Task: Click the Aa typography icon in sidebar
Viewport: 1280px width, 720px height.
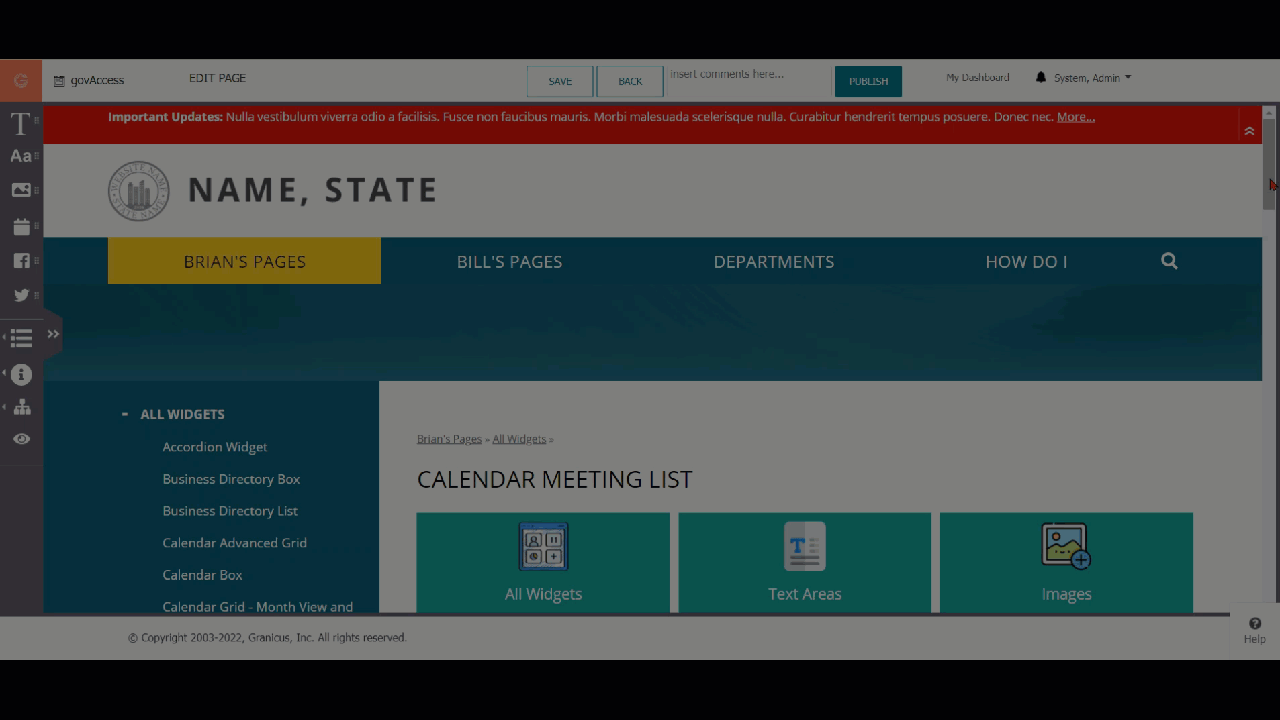Action: pyautogui.click(x=20, y=156)
